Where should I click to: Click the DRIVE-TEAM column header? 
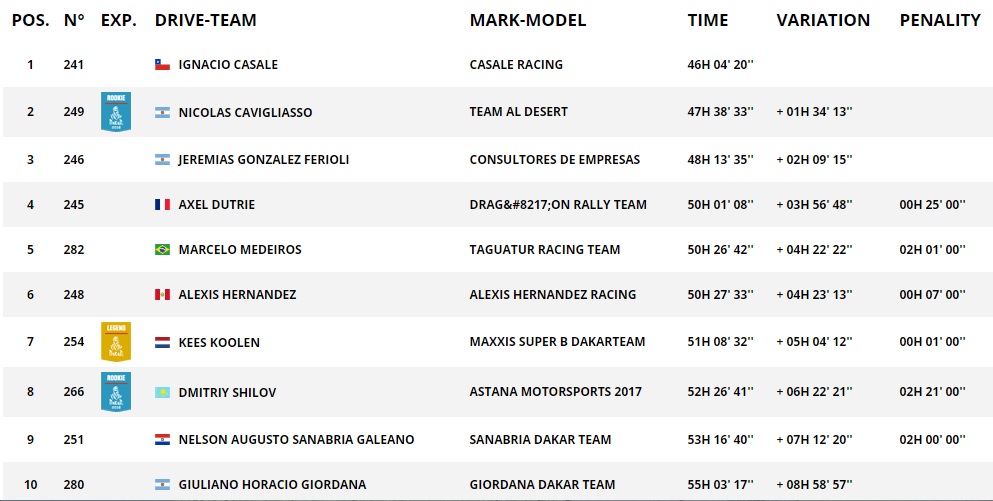point(205,20)
